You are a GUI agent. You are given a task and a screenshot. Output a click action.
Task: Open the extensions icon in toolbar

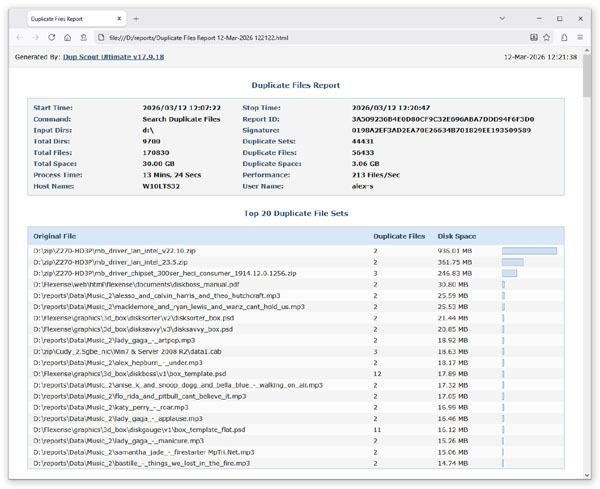[564, 37]
